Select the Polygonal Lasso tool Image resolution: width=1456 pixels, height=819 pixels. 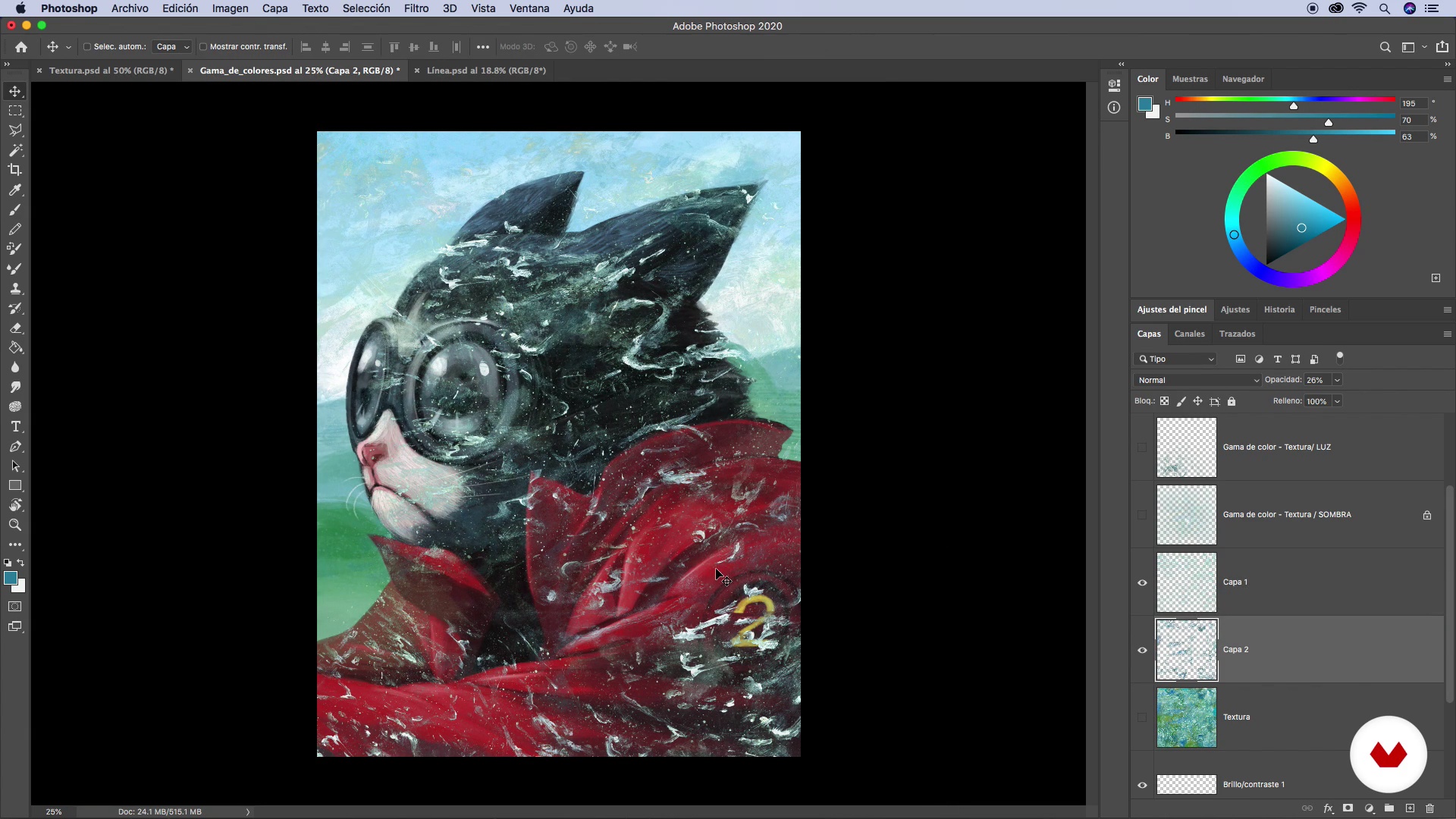pyautogui.click(x=15, y=130)
